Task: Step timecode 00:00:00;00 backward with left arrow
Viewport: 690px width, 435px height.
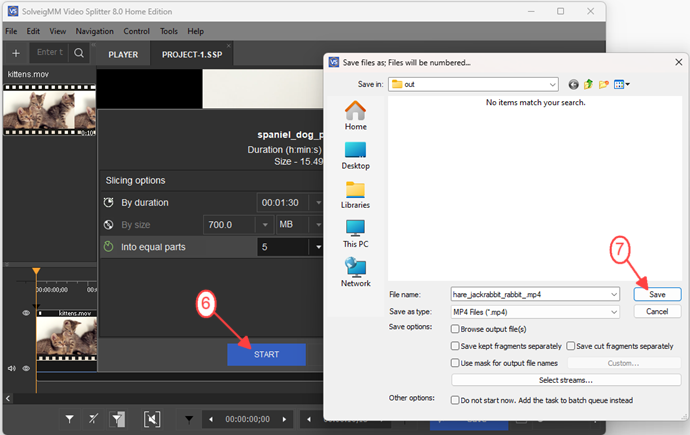Action: click(x=211, y=419)
